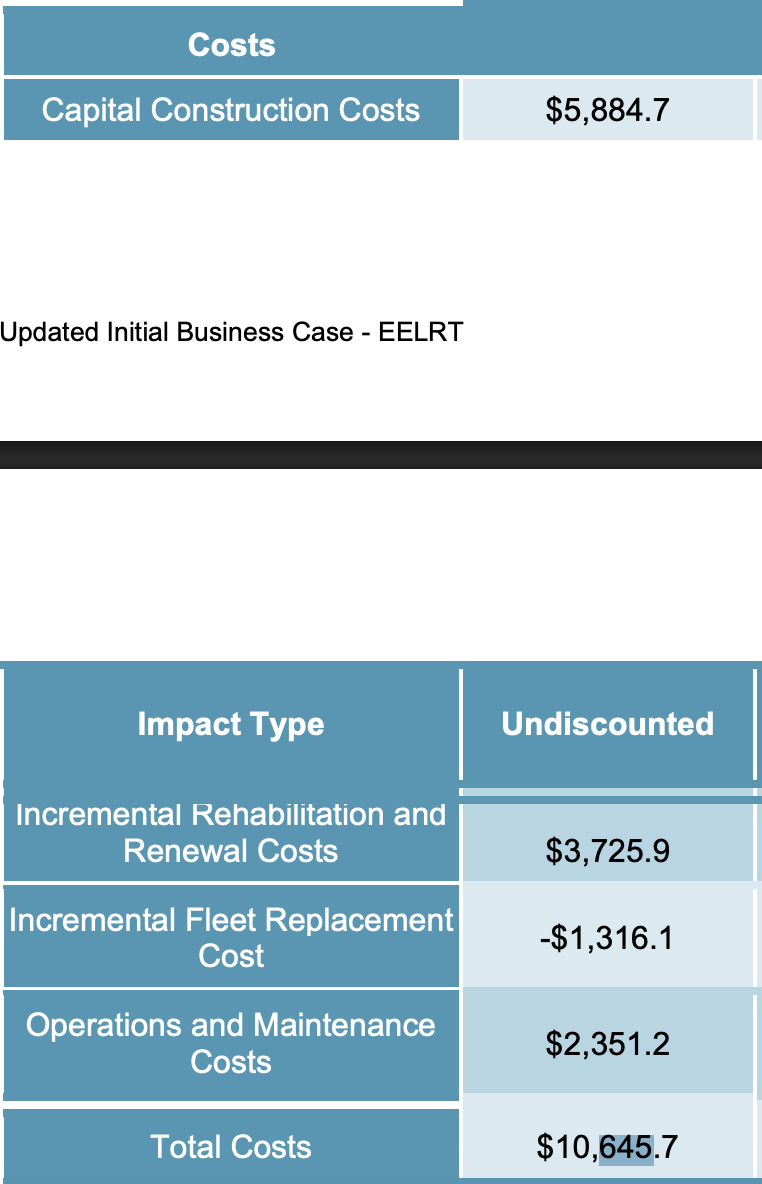The image size is (762, 1184).
Task: Click the $2,351.2 value cell
Action: [607, 1045]
